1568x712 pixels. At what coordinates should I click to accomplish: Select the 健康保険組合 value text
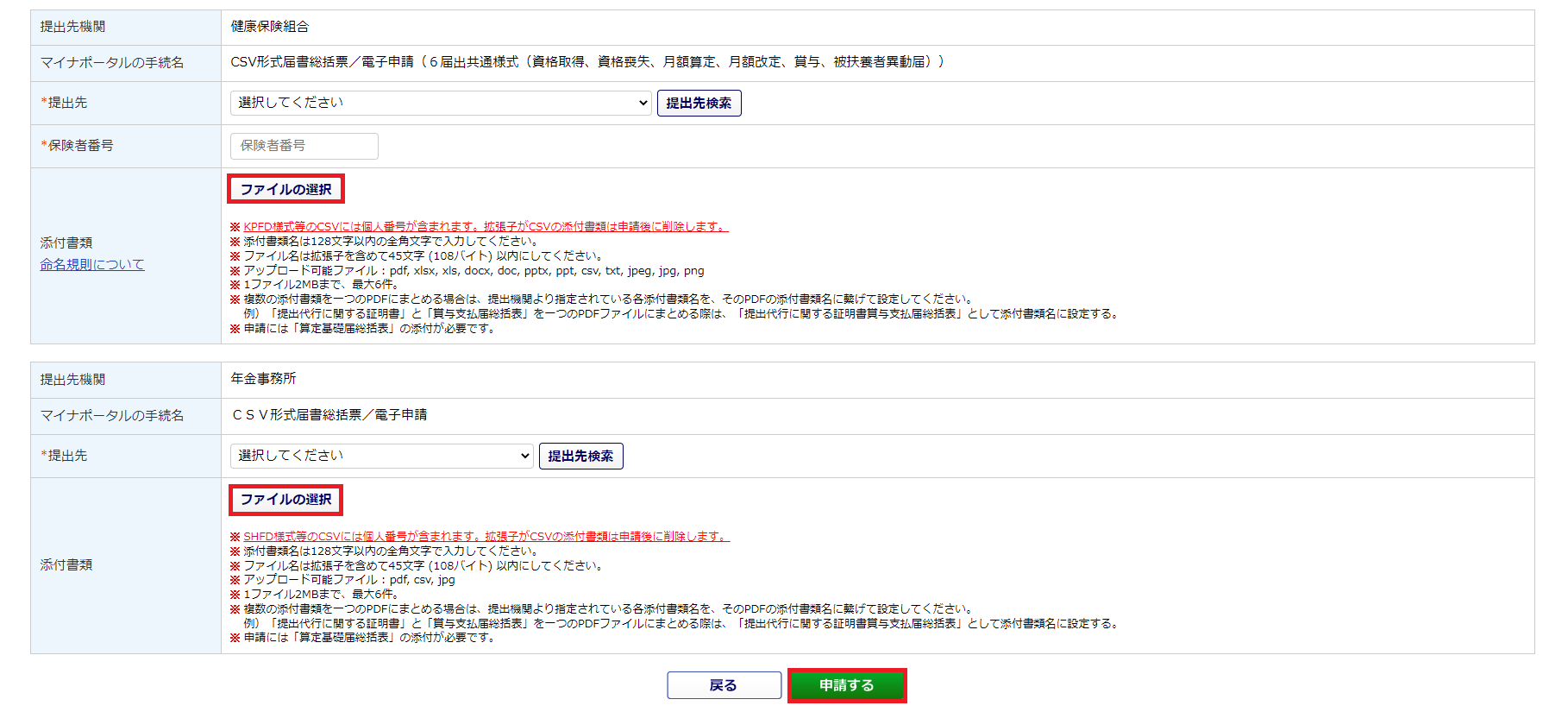(x=270, y=27)
